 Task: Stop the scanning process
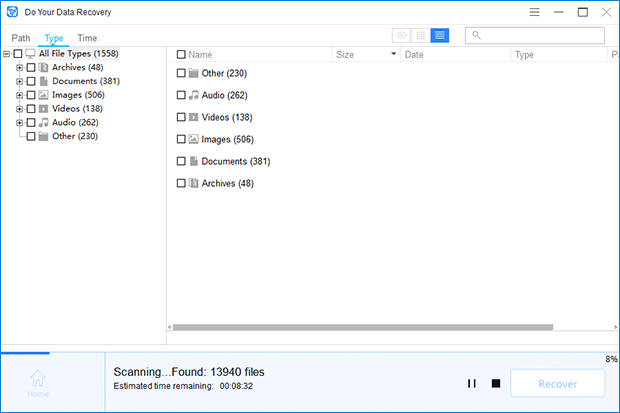pos(496,383)
